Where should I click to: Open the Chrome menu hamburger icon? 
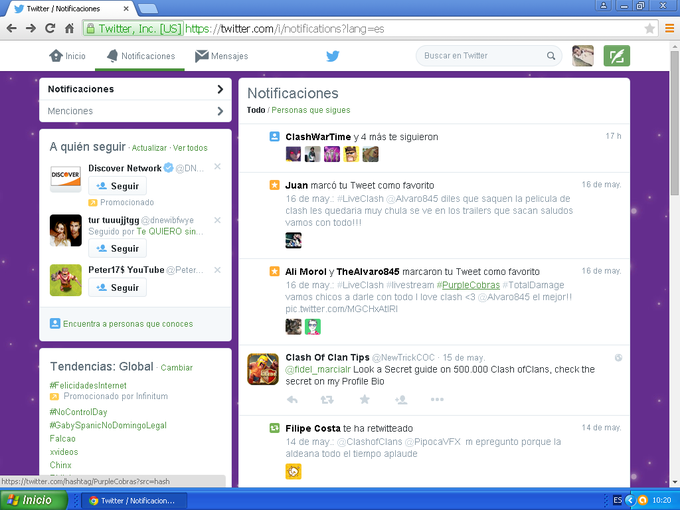669,29
